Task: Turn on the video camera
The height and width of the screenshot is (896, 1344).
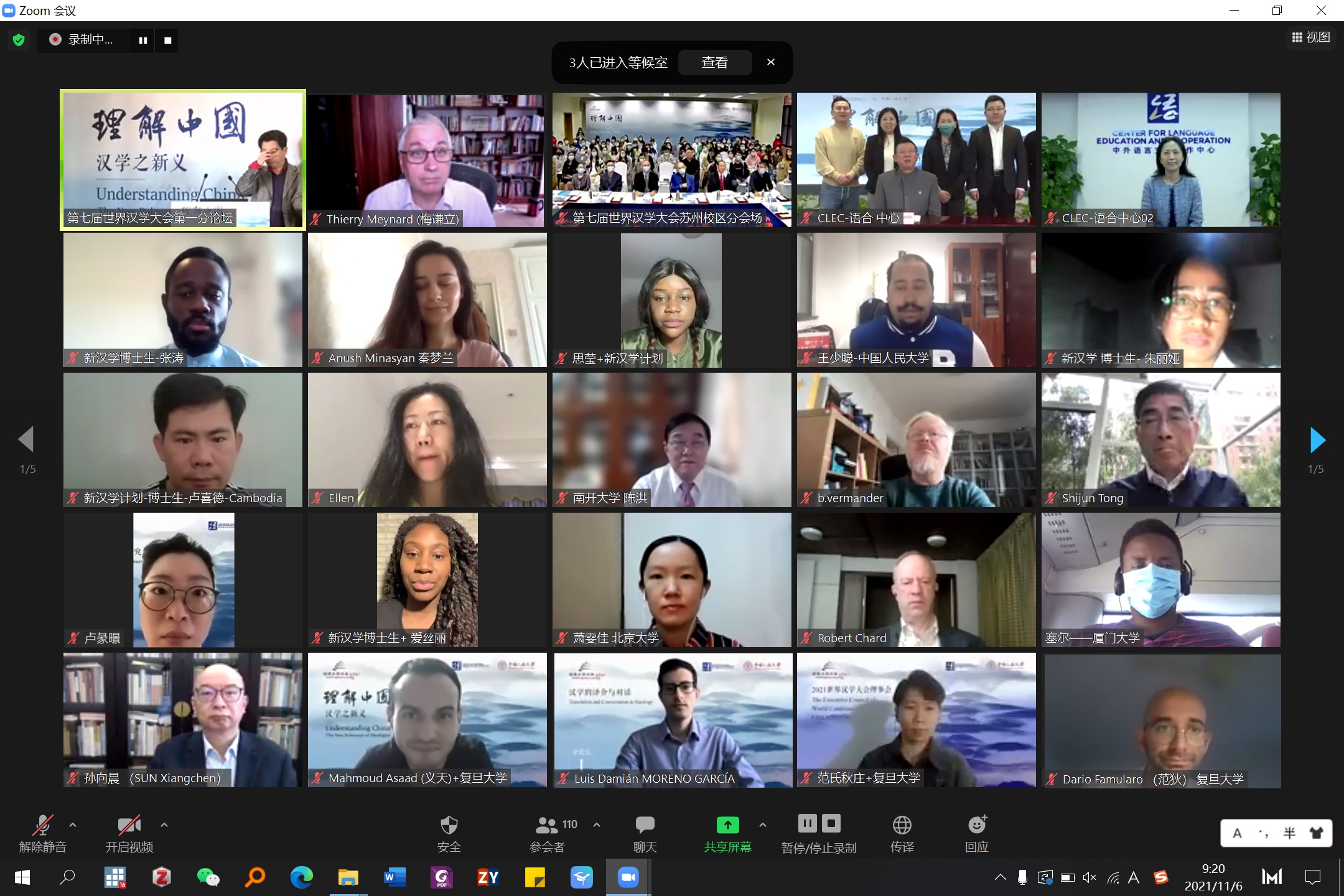Action: (x=129, y=826)
